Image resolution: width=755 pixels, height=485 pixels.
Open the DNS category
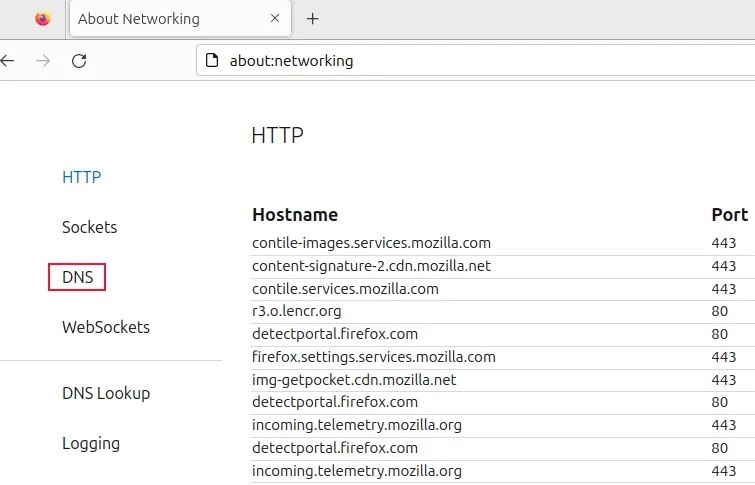(77, 277)
